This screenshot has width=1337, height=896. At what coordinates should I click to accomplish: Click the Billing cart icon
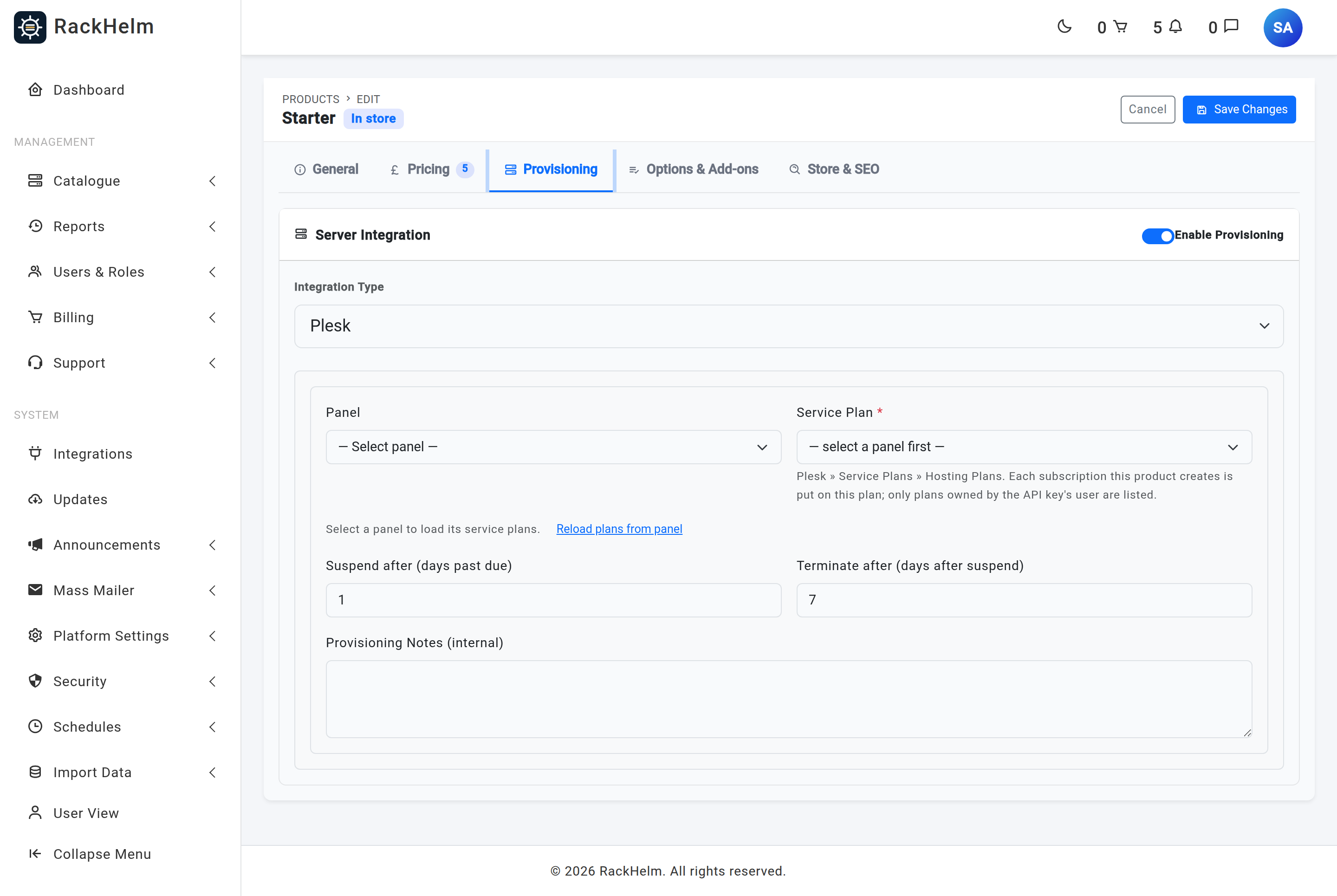tap(35, 317)
